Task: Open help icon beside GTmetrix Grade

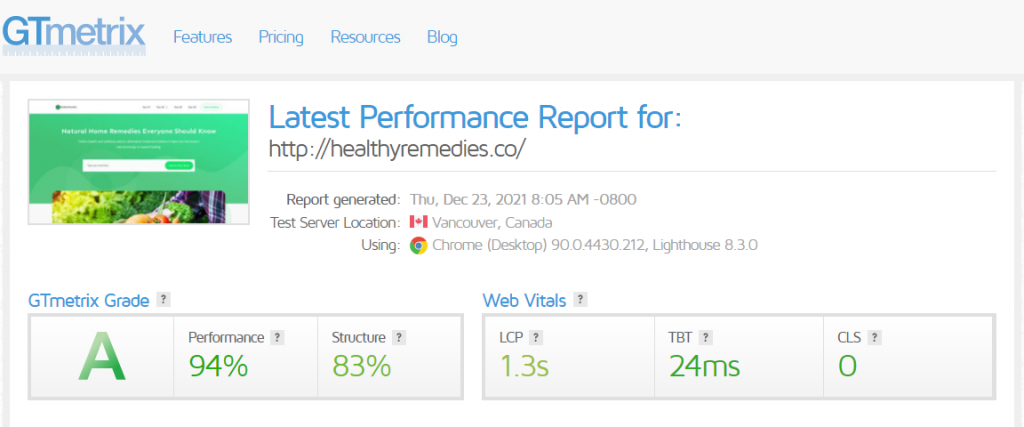Action: click(x=164, y=300)
